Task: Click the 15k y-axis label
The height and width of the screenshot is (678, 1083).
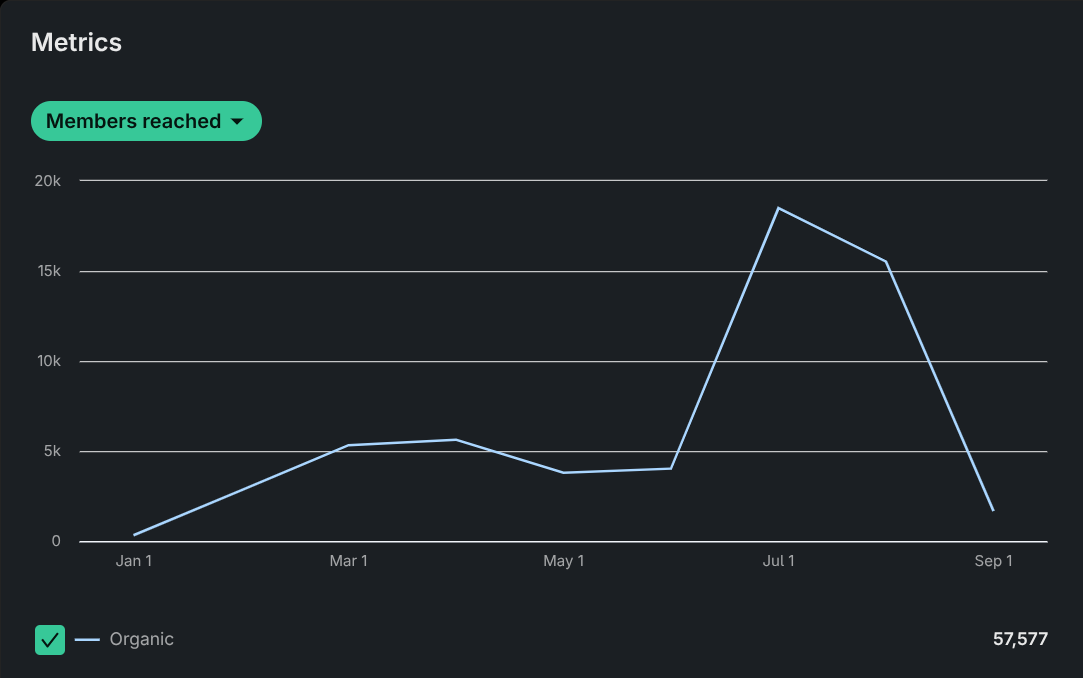Action: click(x=48, y=271)
